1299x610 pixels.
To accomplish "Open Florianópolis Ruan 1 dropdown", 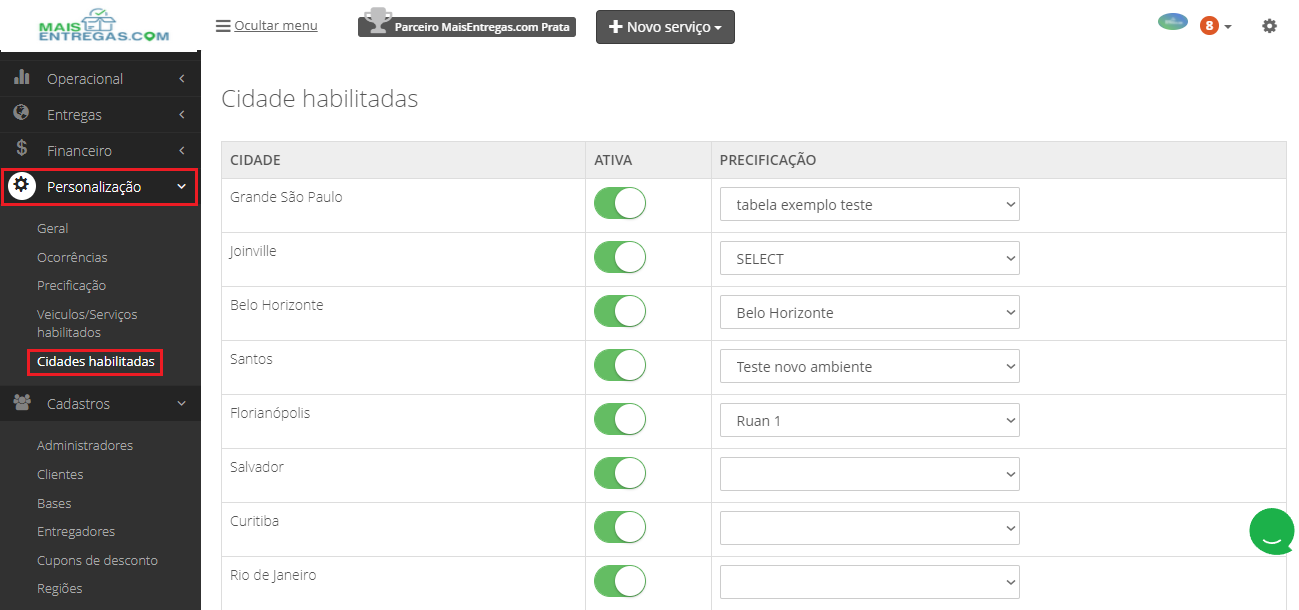I will (x=870, y=420).
